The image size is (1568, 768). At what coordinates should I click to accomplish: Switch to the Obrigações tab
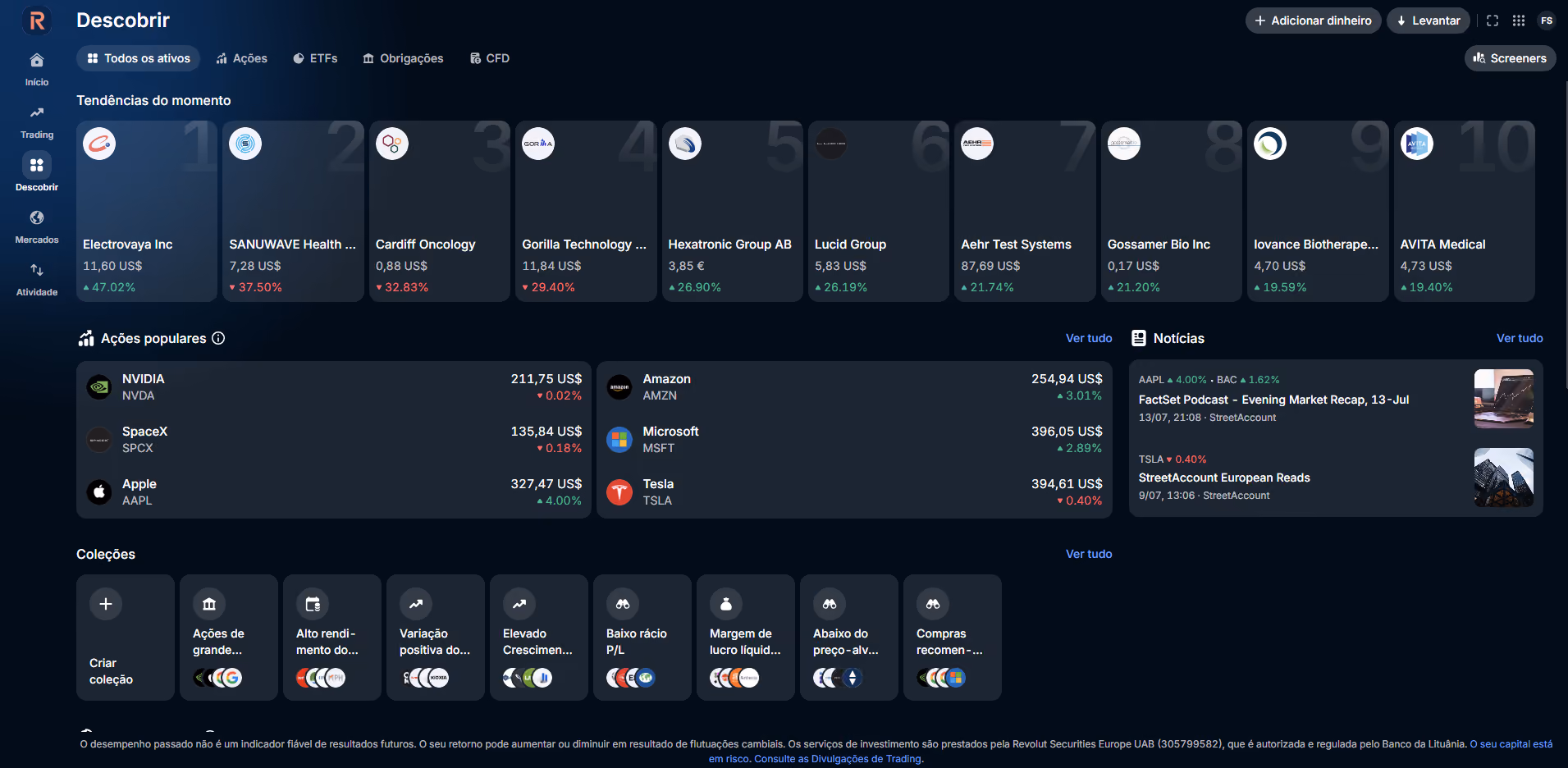(403, 58)
